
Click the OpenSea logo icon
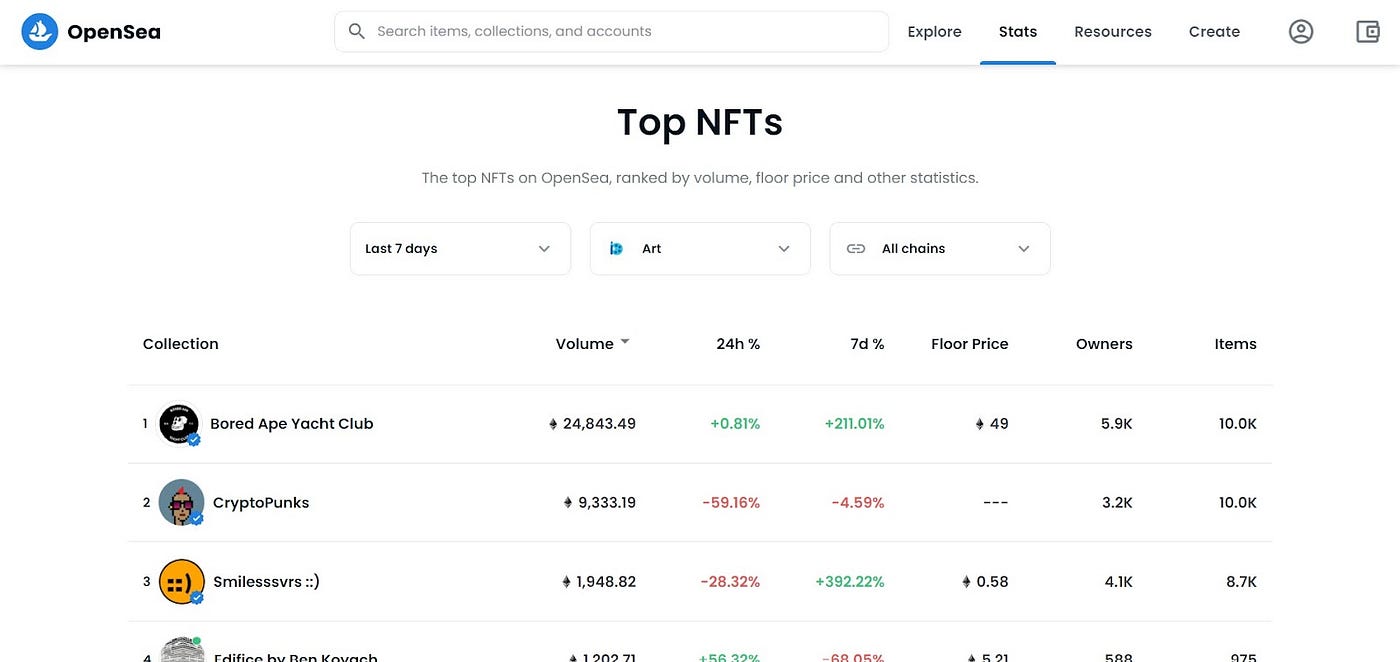pyautogui.click(x=40, y=32)
